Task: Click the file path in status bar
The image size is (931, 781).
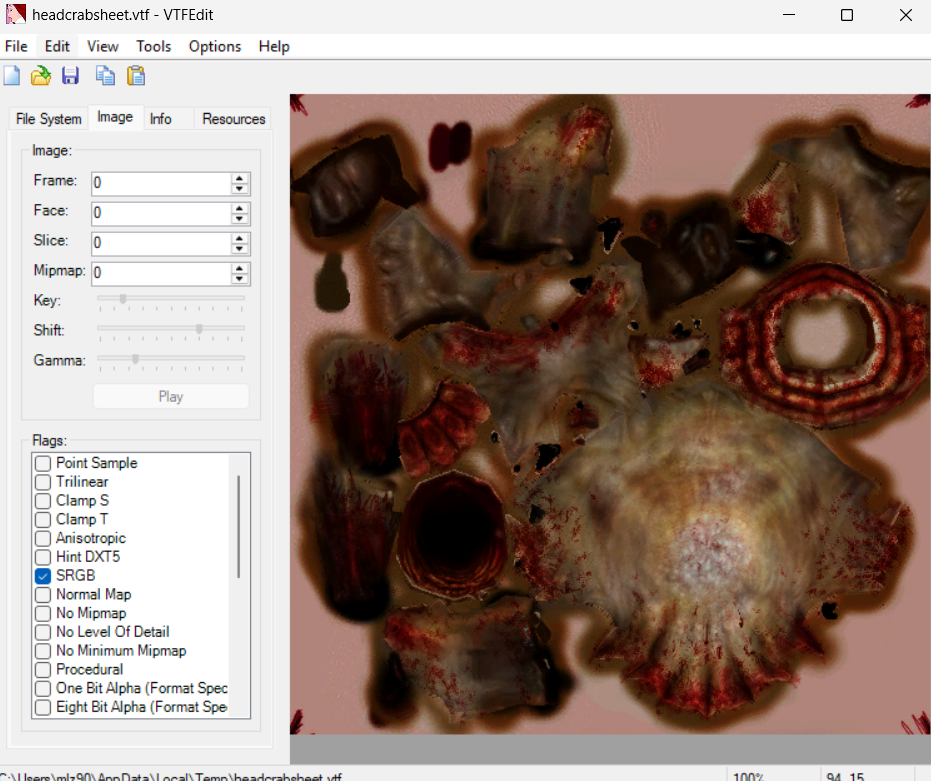Action: (171, 776)
